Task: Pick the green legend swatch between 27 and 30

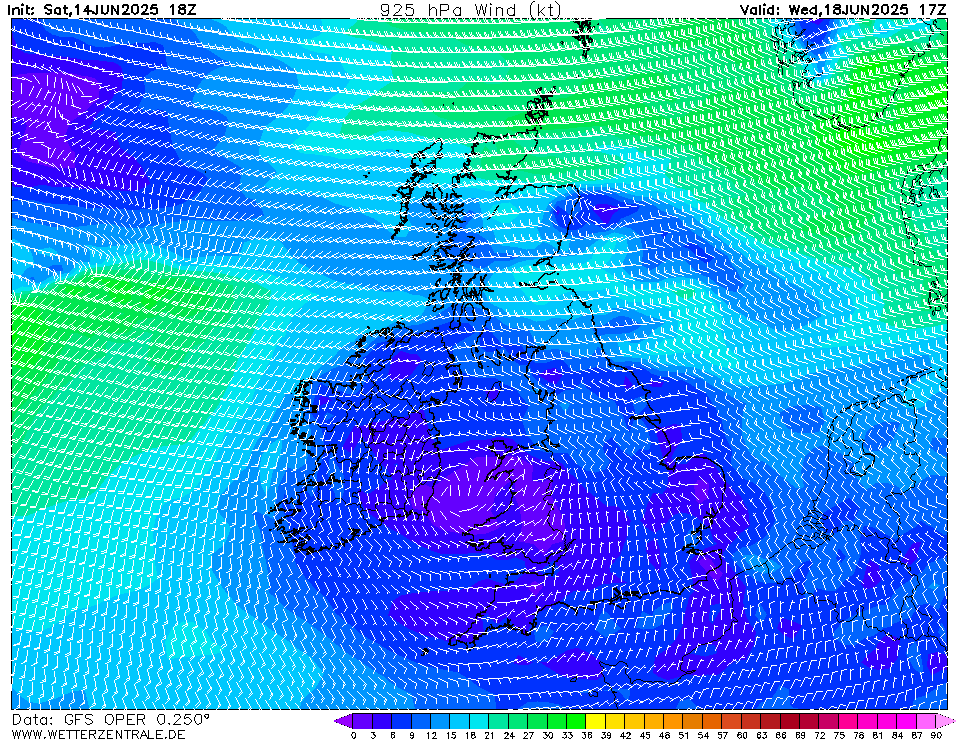Action: tap(538, 721)
